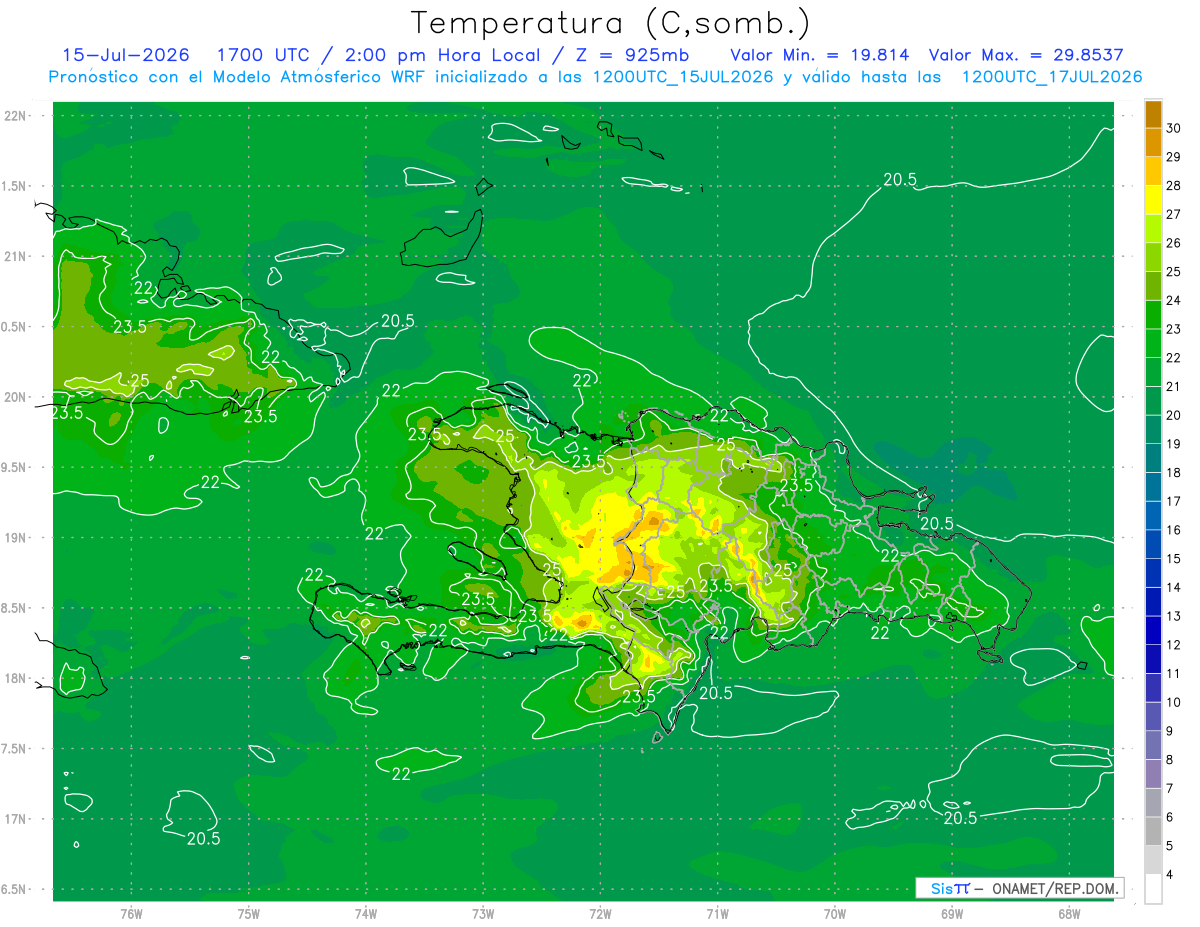
Task: Click the colorbar label "20"
Action: click(x=1174, y=415)
